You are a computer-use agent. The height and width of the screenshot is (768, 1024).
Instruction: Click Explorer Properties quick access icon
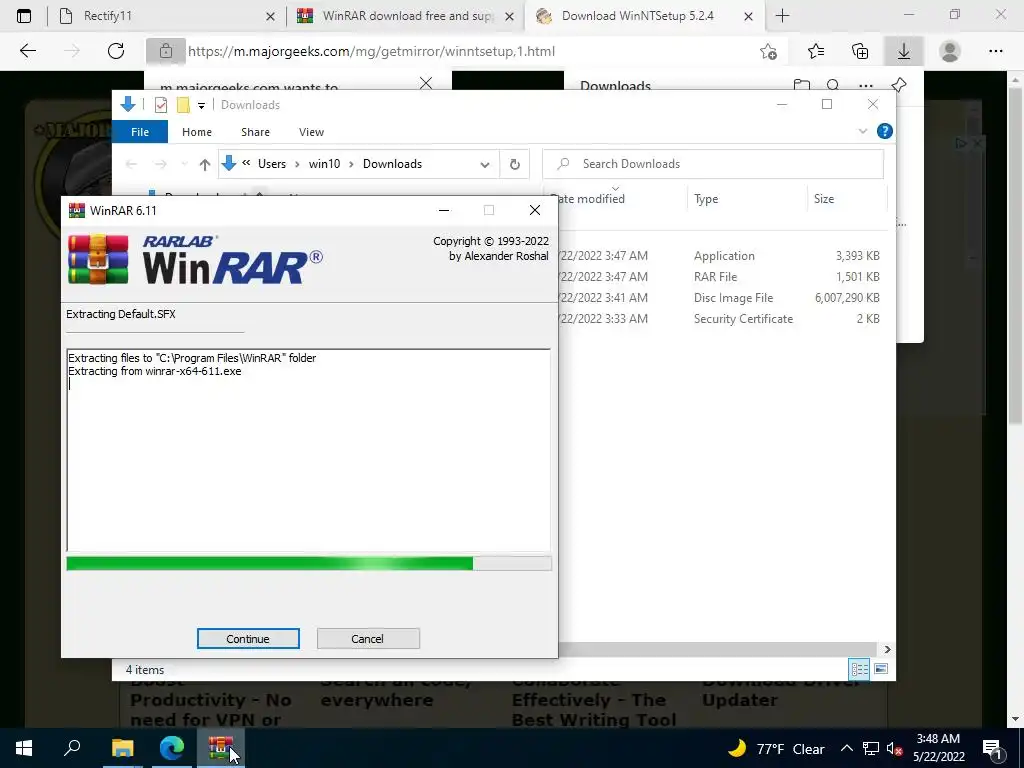[x=161, y=104]
